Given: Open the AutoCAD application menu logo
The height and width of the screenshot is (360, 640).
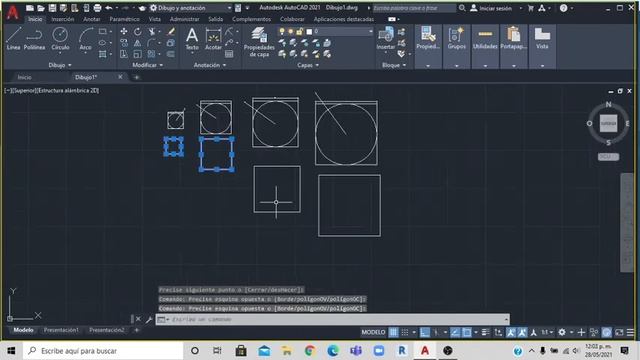Looking at the screenshot, I should pyautogui.click(x=13, y=12).
